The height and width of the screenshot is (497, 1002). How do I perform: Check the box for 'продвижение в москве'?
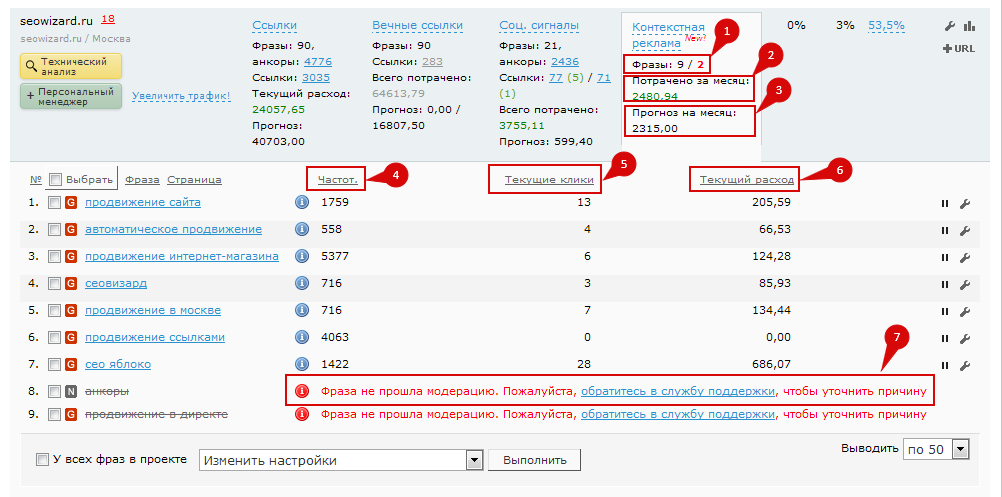click(x=55, y=310)
